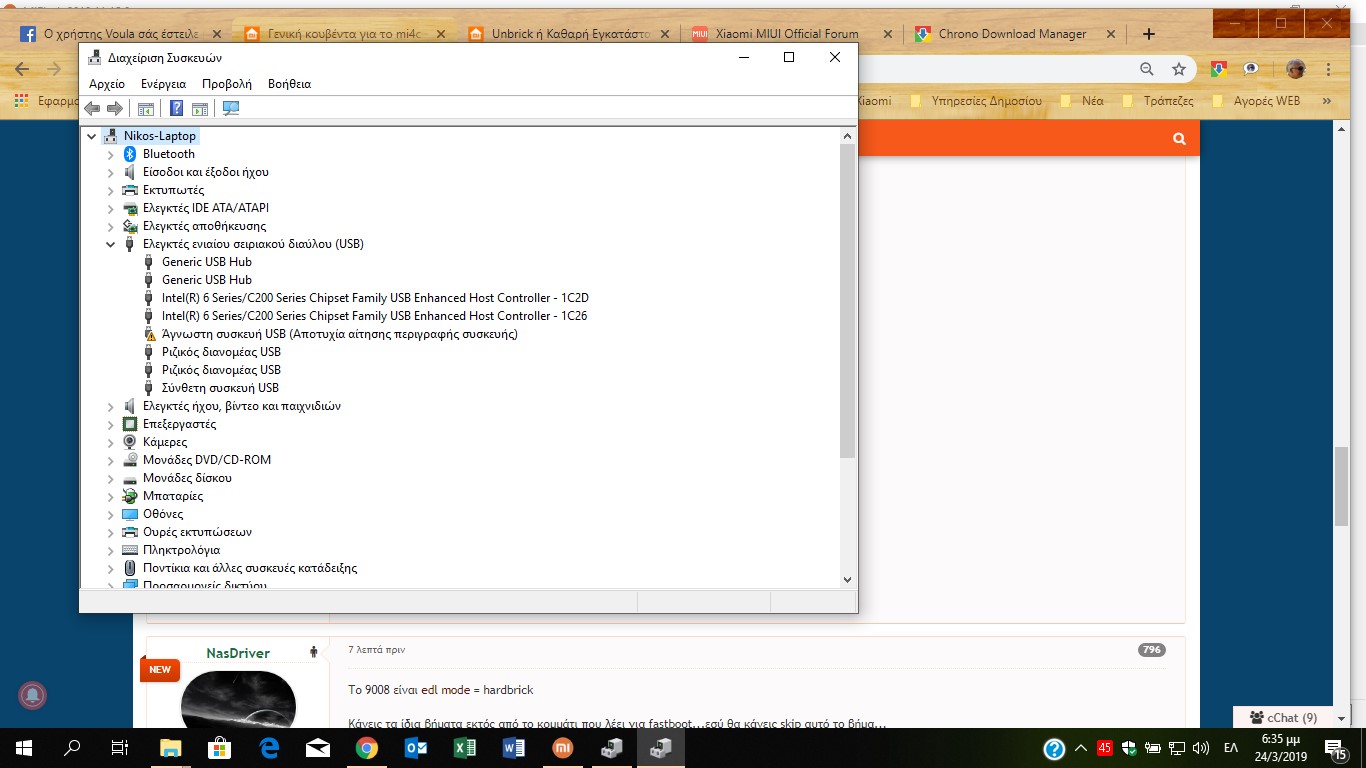Open the Action Center notifications icon
The height and width of the screenshot is (768, 1366).
(1335, 748)
